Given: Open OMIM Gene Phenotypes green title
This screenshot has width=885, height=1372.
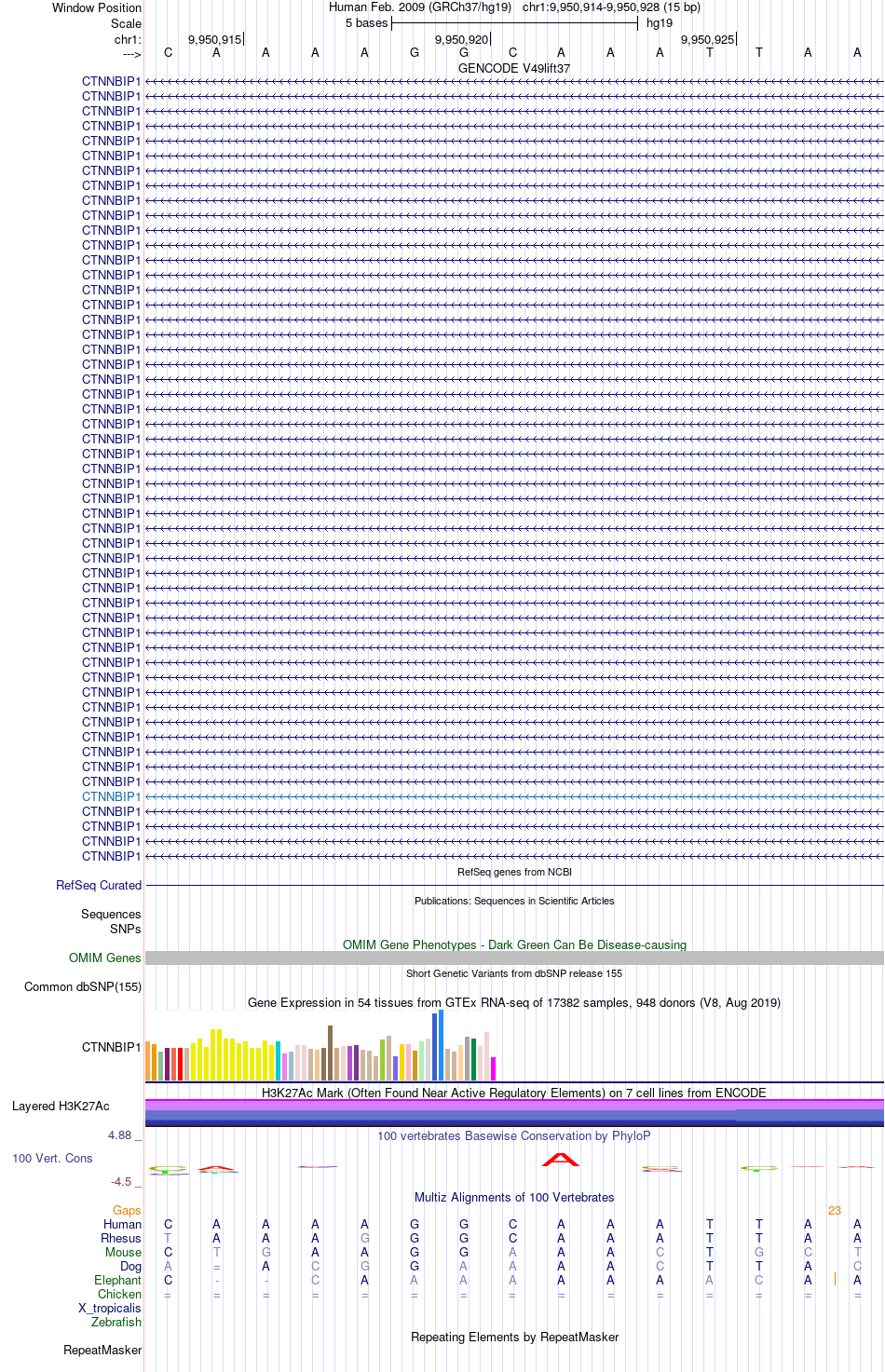Looking at the screenshot, I should 514,944.
